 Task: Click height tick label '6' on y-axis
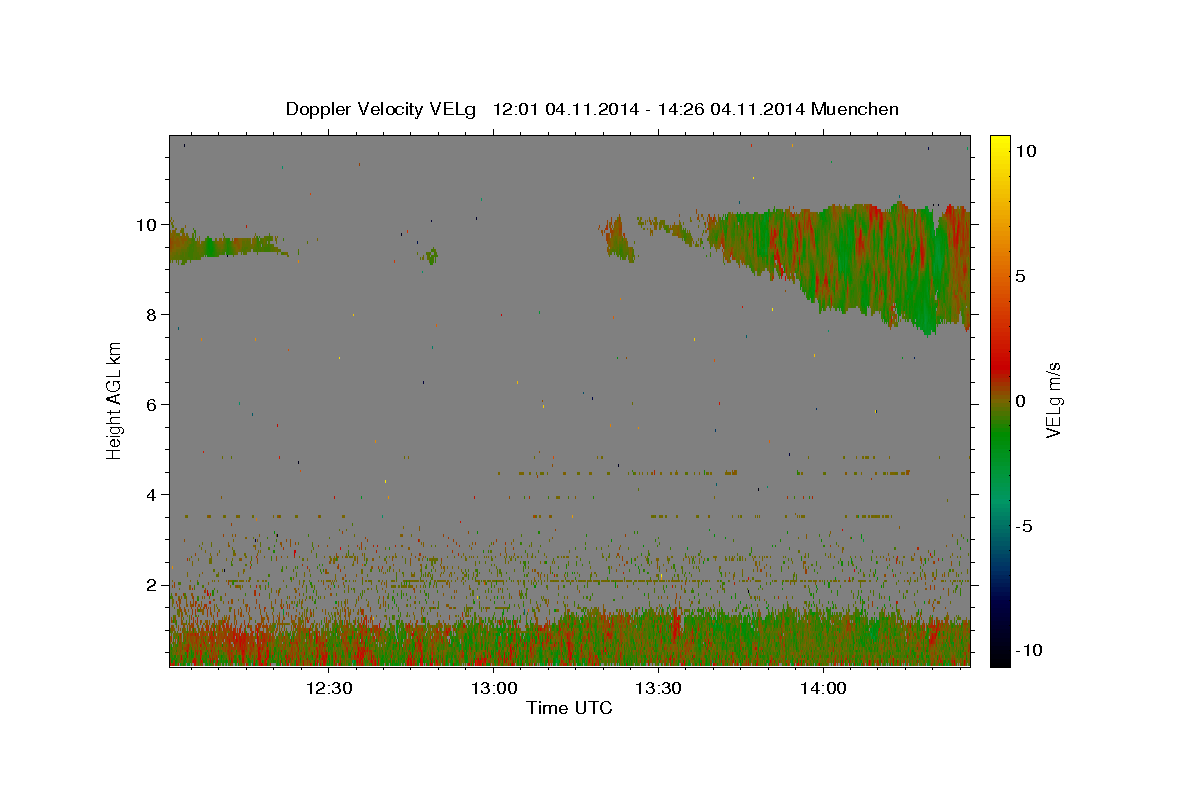[x=151, y=404]
